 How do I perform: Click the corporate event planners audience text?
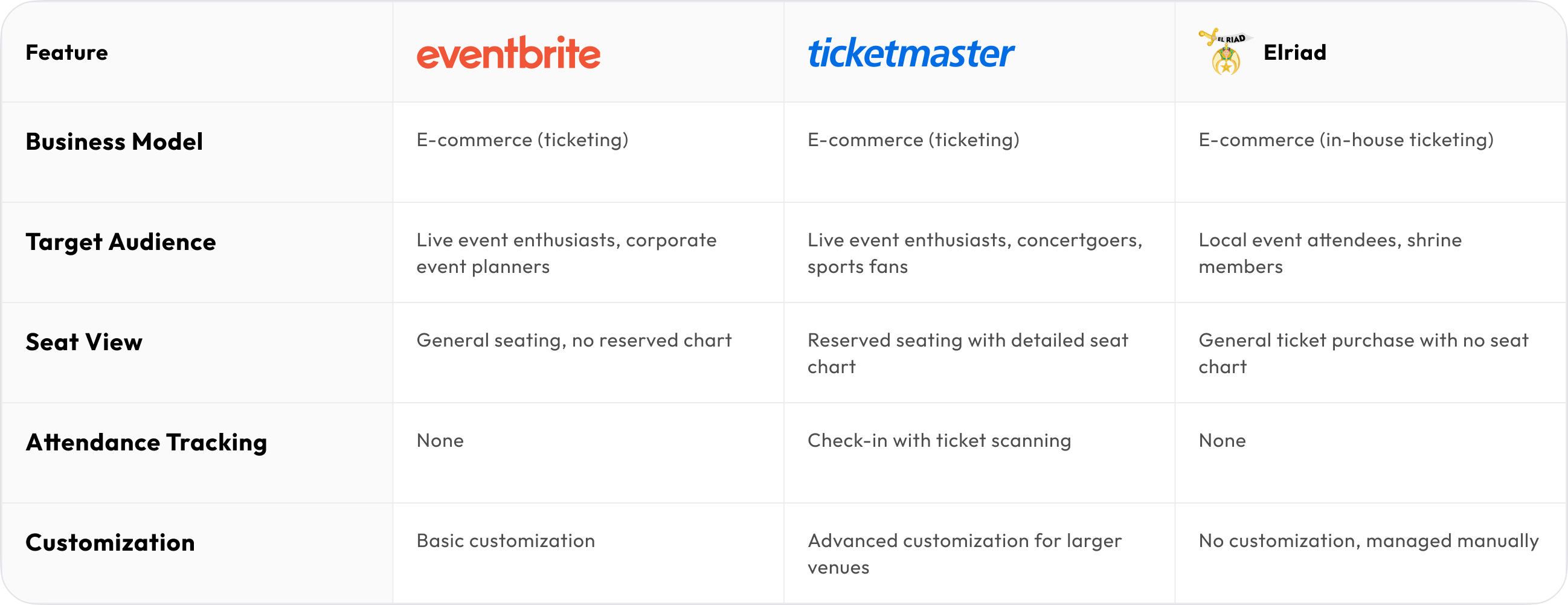[x=566, y=253]
